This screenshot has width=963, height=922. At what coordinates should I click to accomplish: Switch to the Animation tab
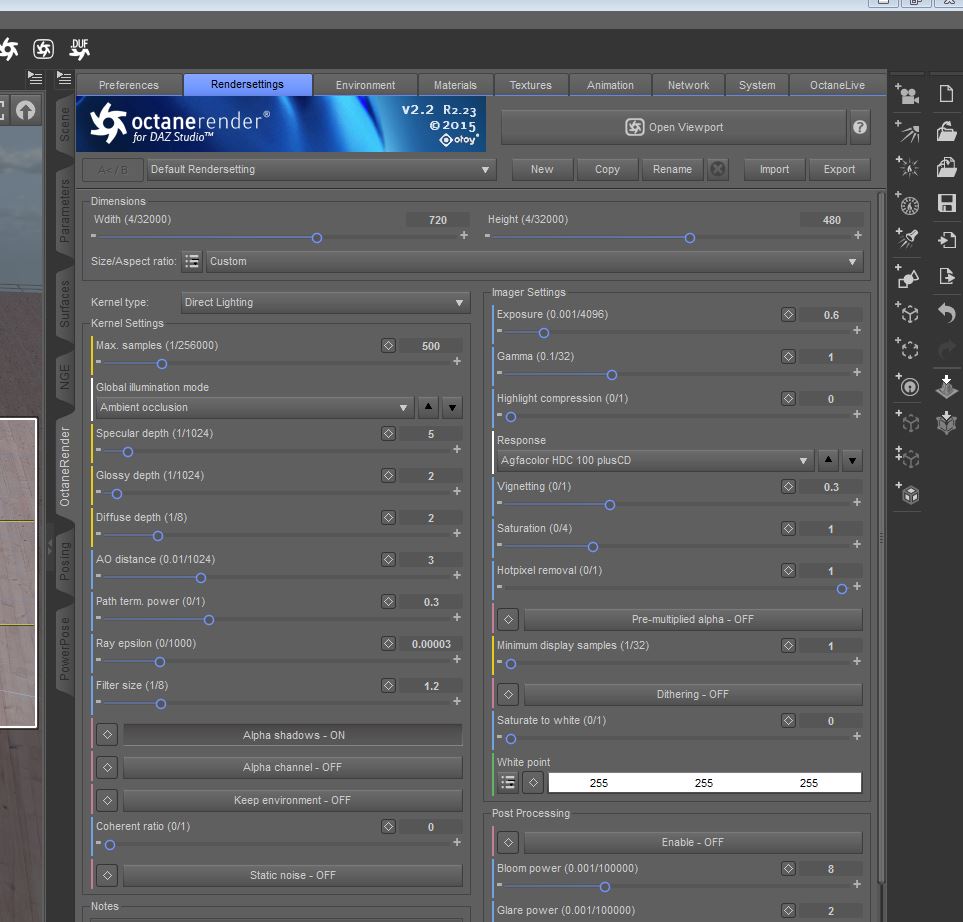coord(610,85)
